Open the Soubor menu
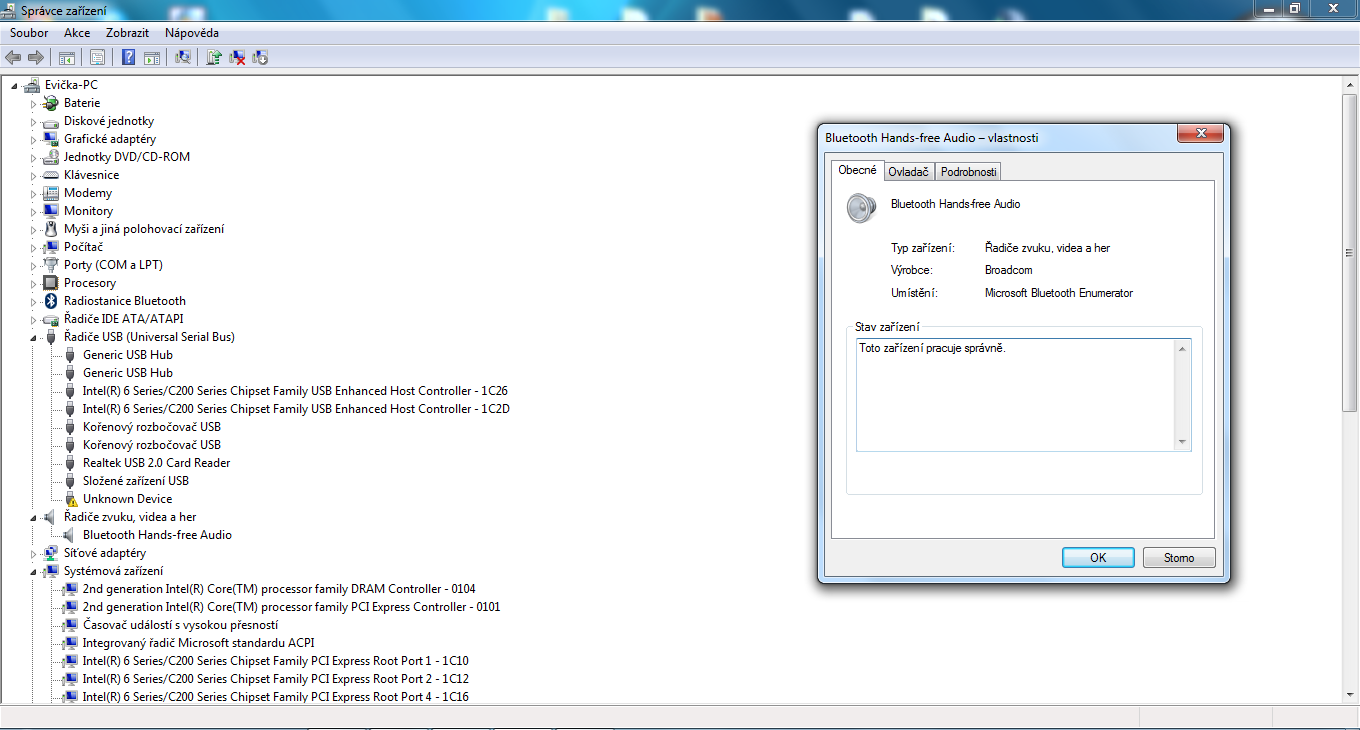 [x=29, y=33]
